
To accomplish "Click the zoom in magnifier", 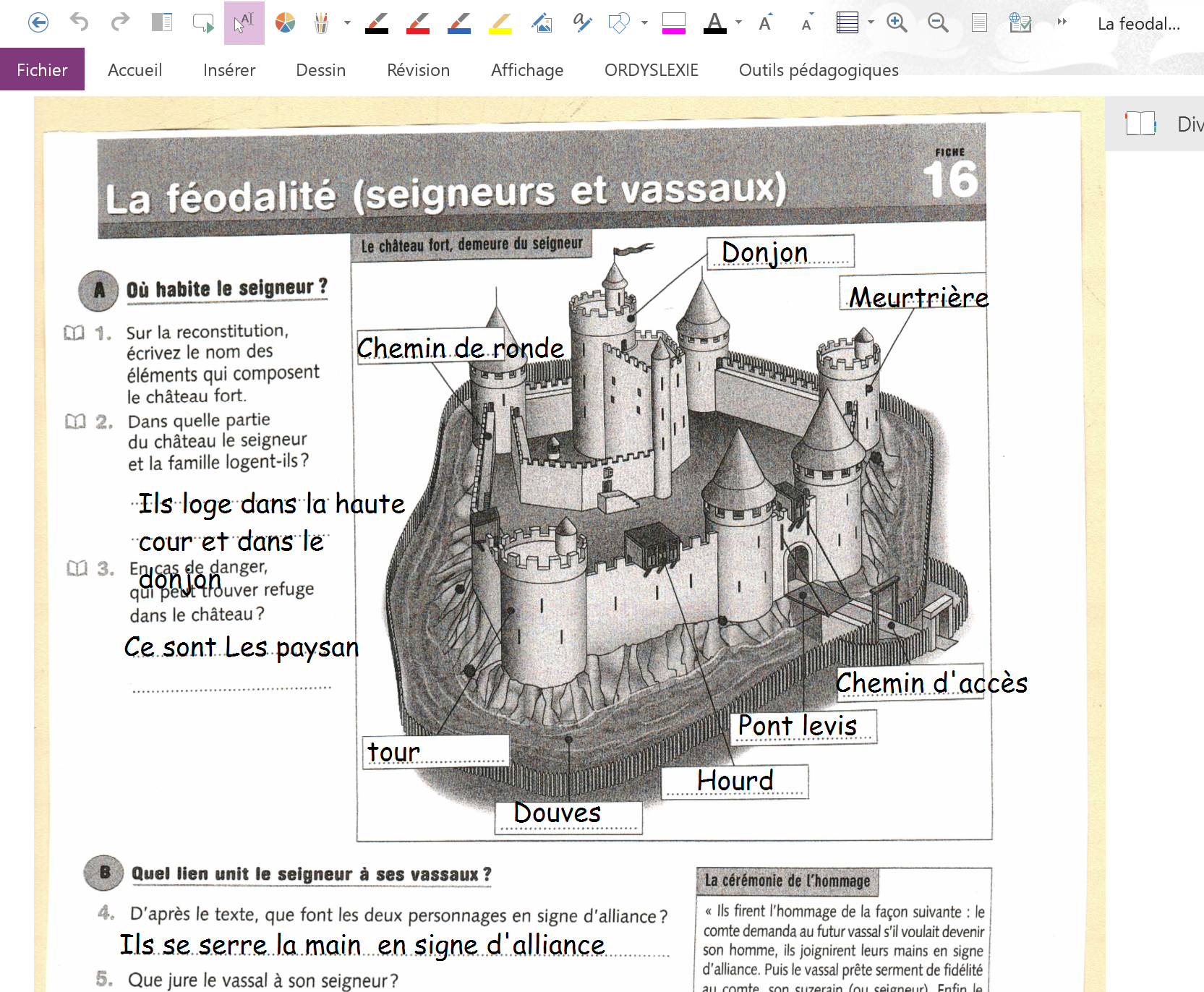I will (897, 23).
